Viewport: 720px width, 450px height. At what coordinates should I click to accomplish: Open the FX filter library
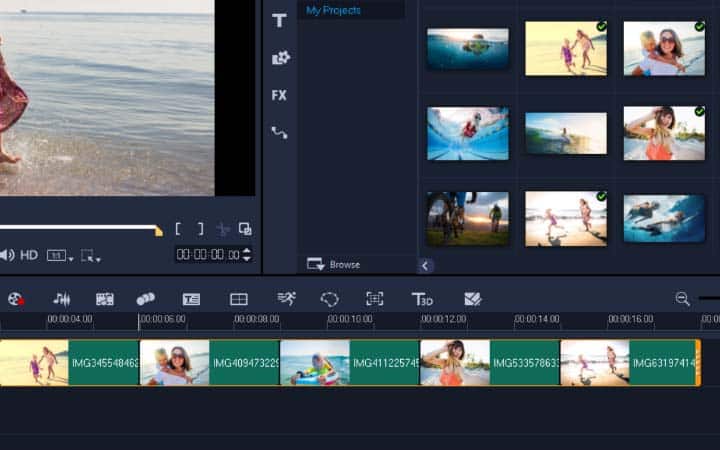[x=279, y=95]
